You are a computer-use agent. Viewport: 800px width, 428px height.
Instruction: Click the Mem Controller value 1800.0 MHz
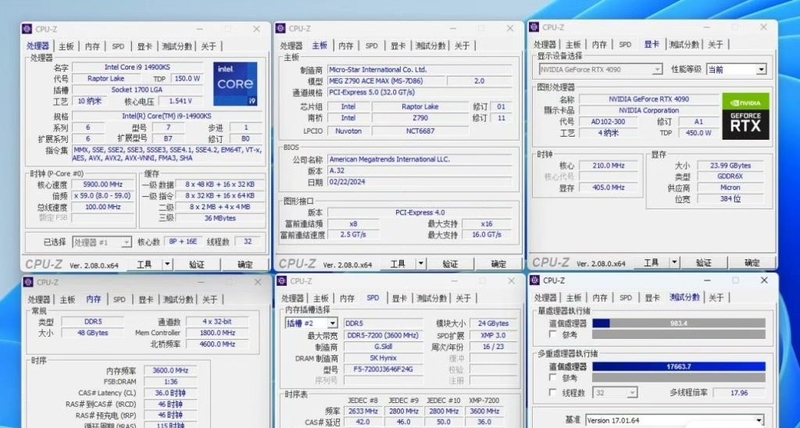coord(217,333)
